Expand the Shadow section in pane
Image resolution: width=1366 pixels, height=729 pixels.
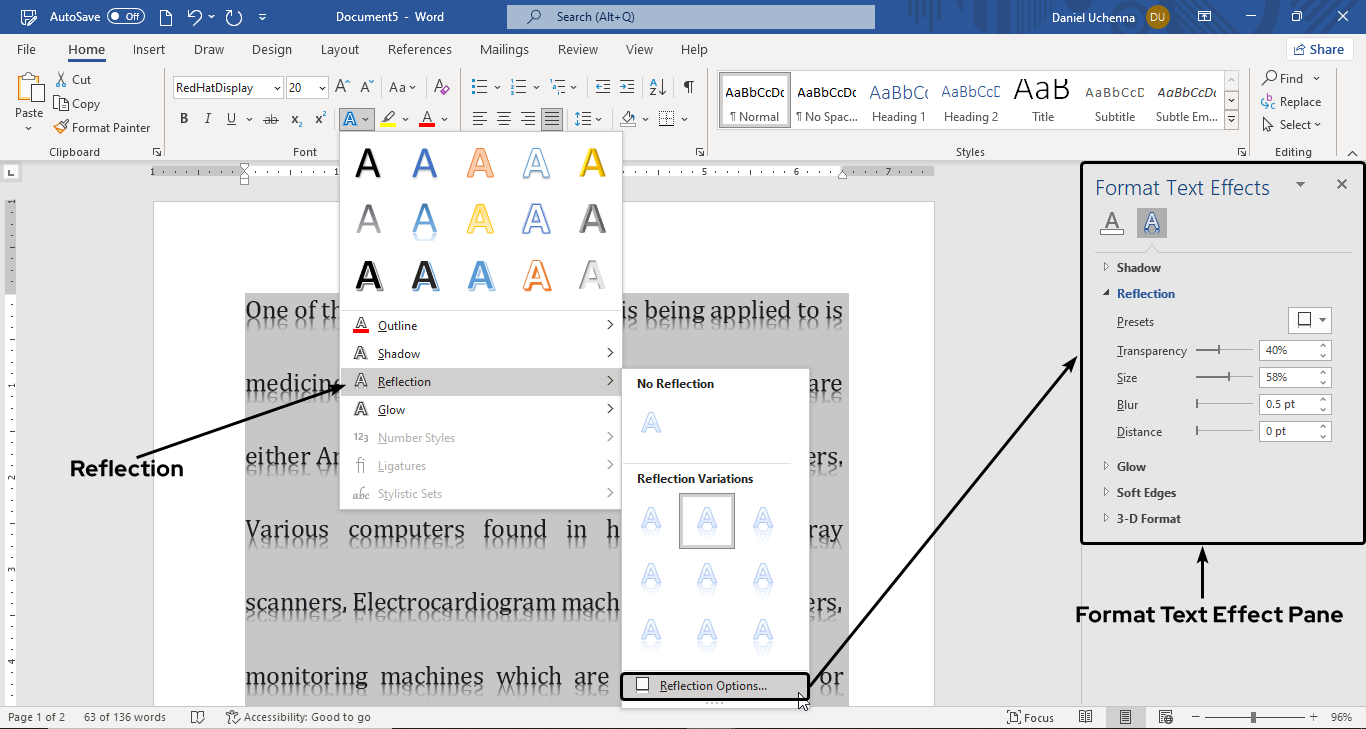(x=1138, y=268)
